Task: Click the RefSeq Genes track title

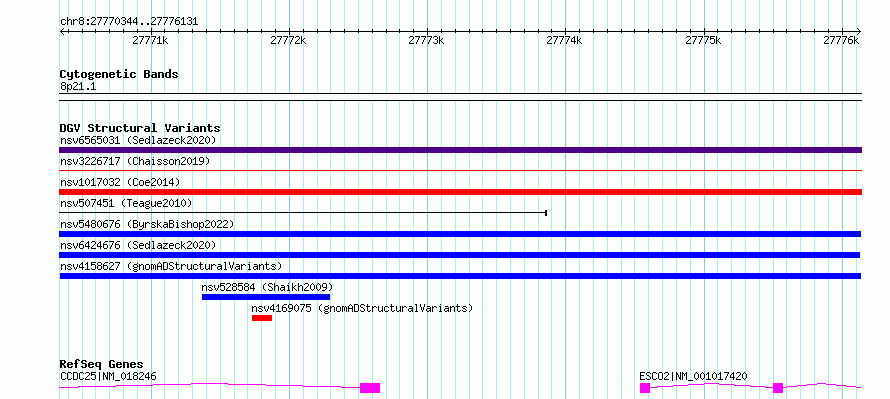Action: click(102, 364)
